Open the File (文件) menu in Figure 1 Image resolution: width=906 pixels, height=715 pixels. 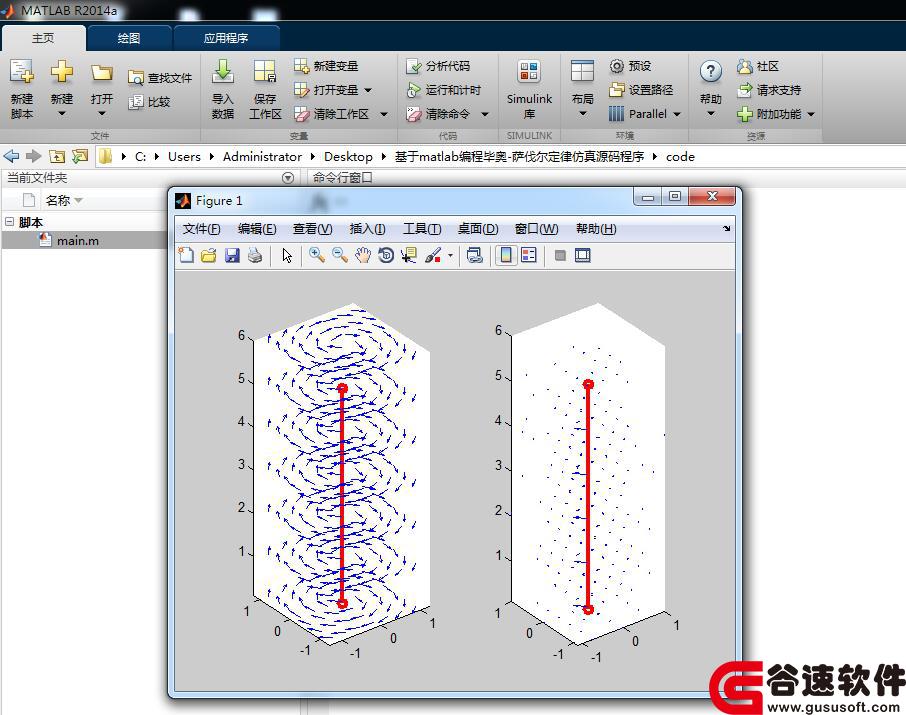pyautogui.click(x=202, y=229)
